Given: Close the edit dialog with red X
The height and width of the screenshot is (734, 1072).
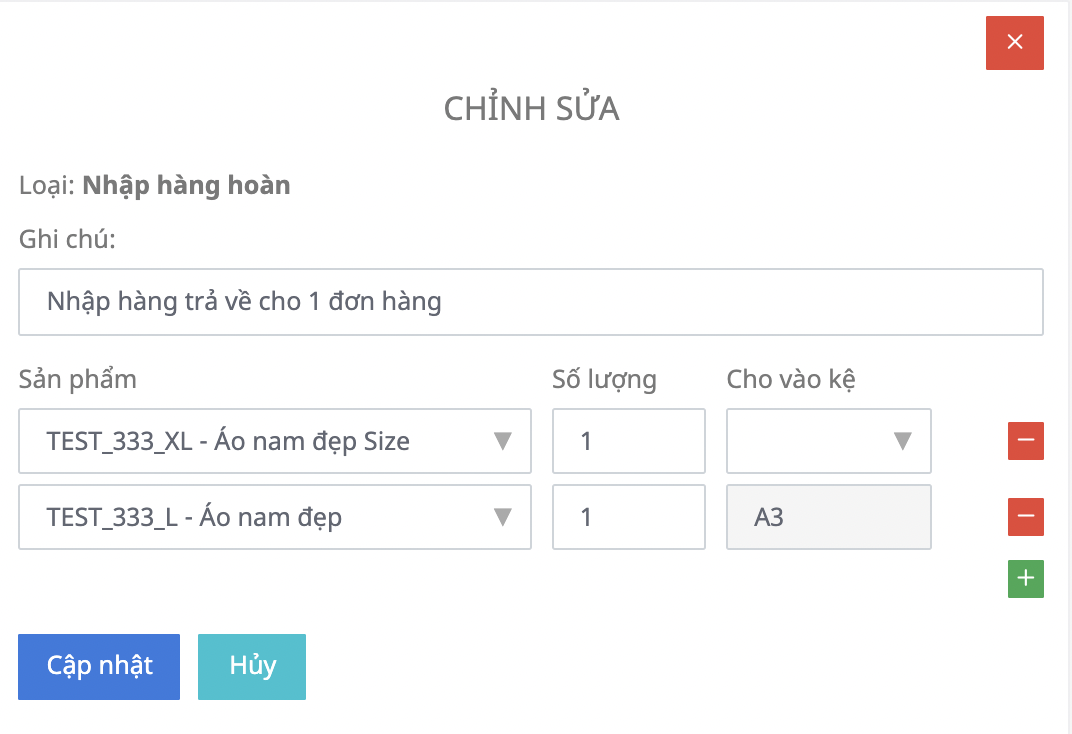Looking at the screenshot, I should pyautogui.click(x=1014, y=42).
